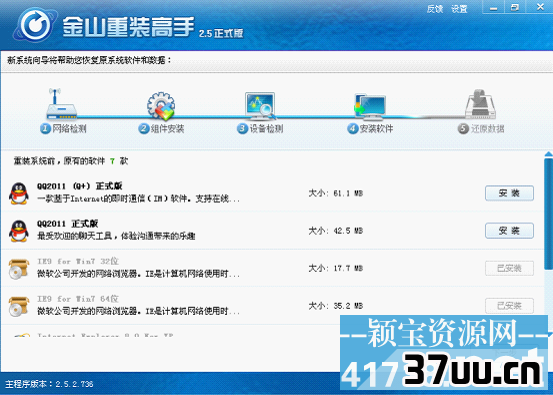This screenshot has height=395, width=553.
Task: Select step 1 网络检测 label
Action: coord(63,129)
